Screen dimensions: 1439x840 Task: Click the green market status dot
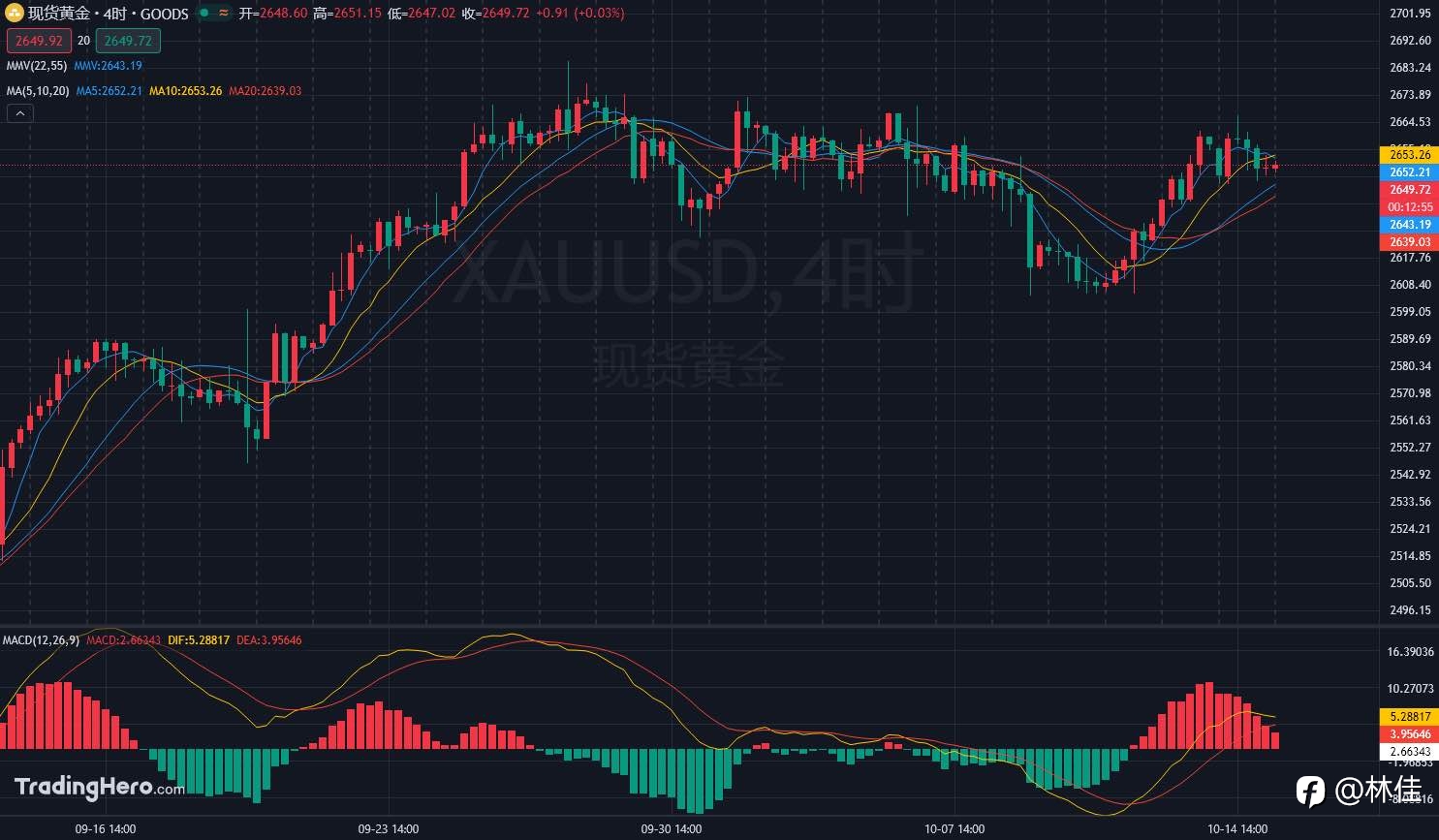[x=203, y=14]
